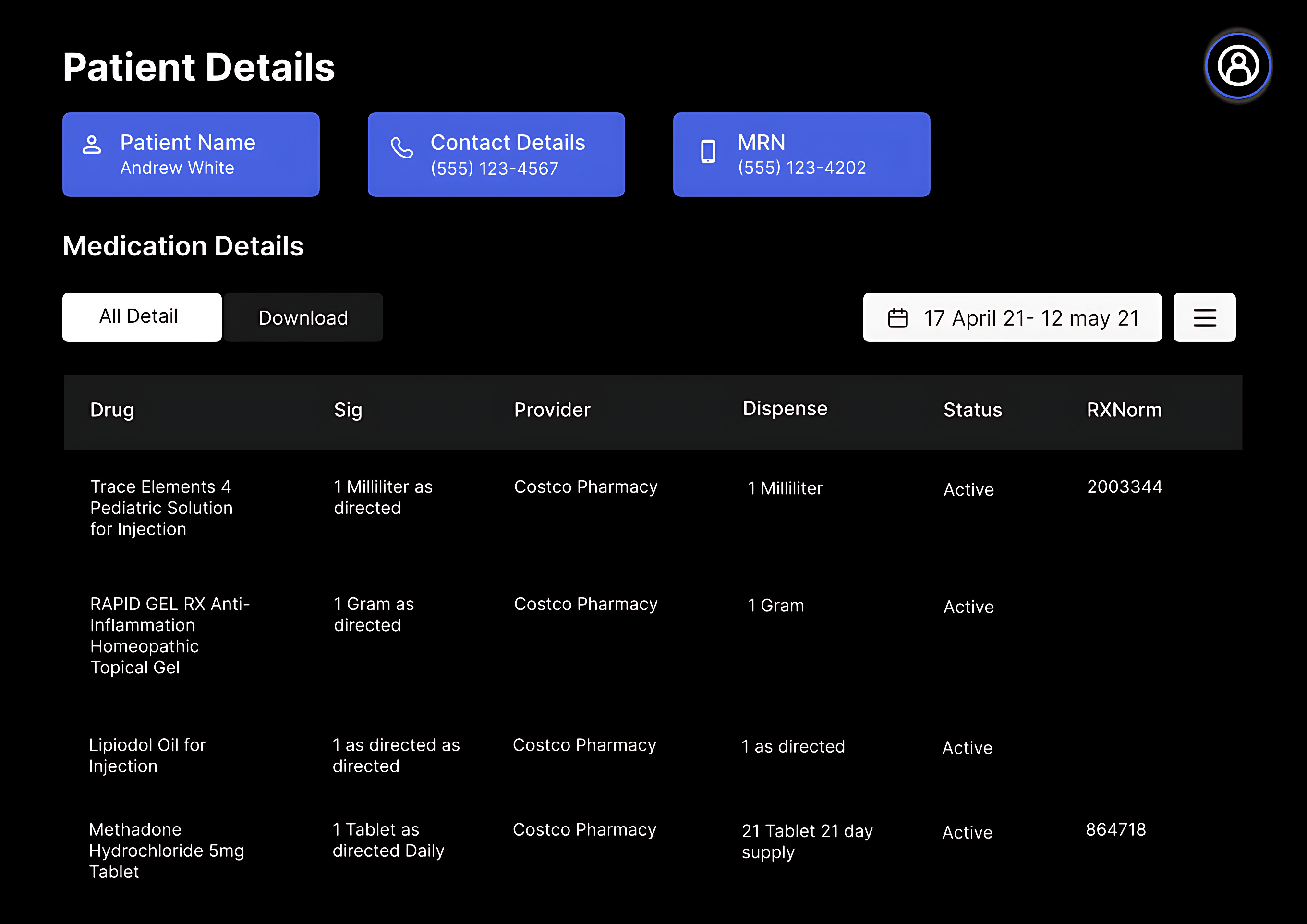
Task: Select the Contact Details card
Action: pyautogui.click(x=496, y=154)
